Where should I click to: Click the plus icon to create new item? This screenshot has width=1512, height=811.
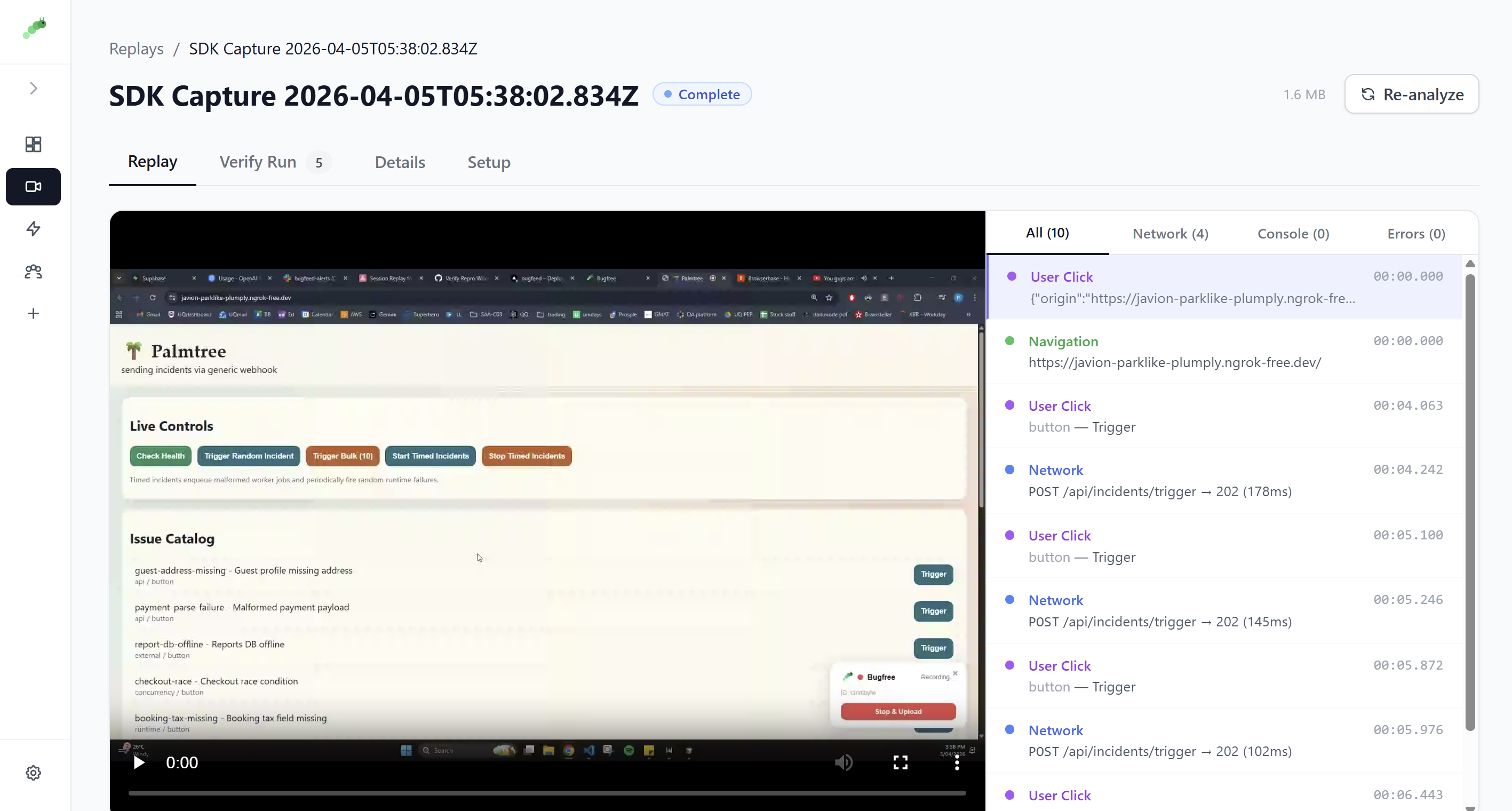[33, 313]
